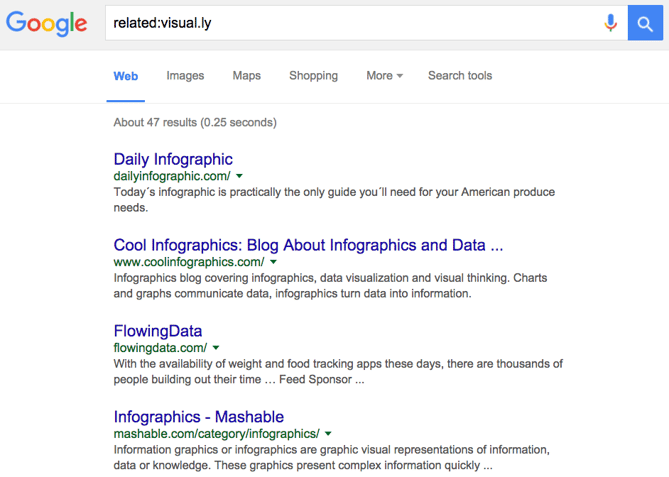The height and width of the screenshot is (477, 669).
Task: Expand arrow beside www.coolinfographics.com
Action: [x=274, y=263]
